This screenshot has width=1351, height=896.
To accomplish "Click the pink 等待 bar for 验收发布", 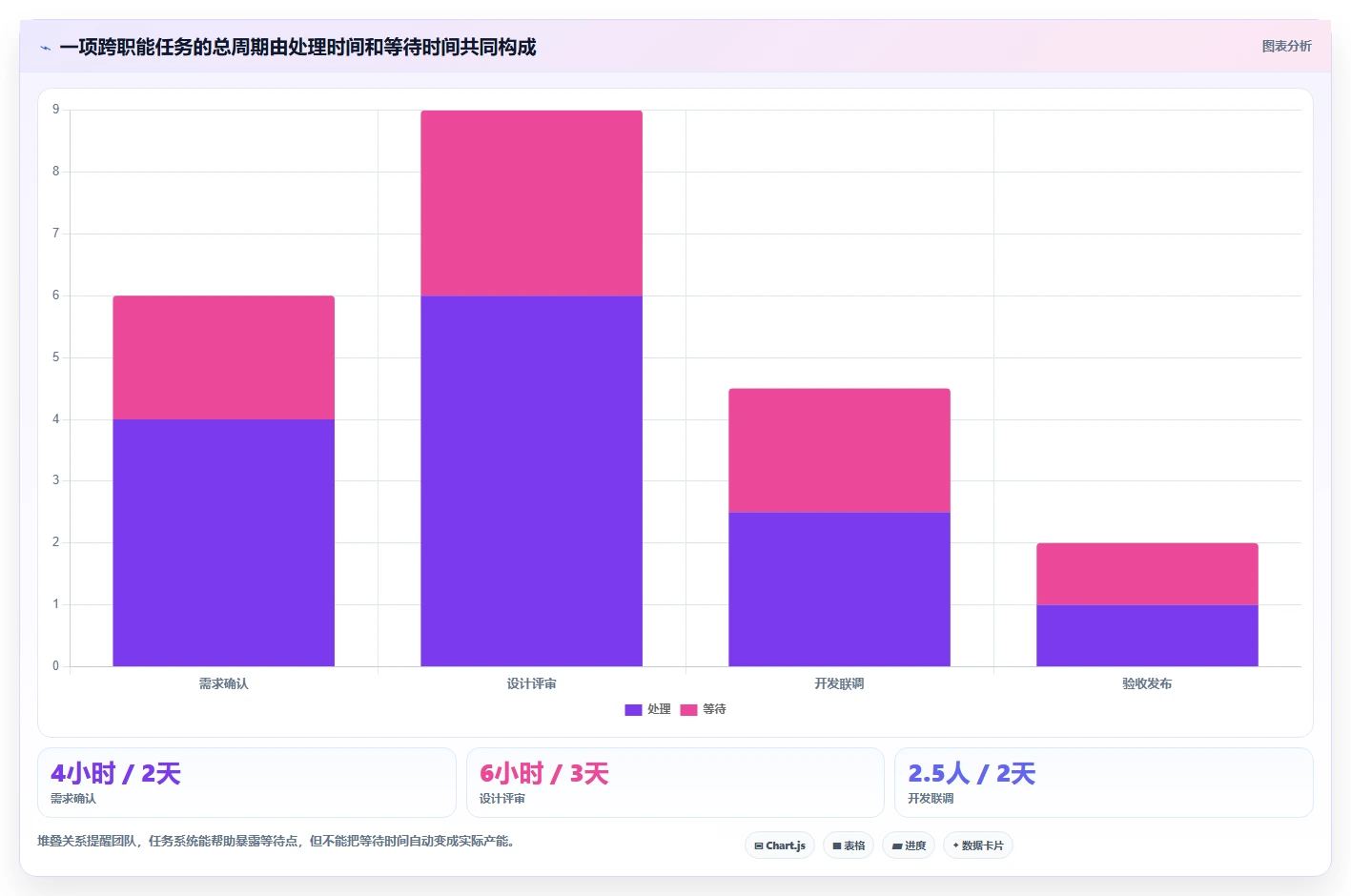I will coord(1147,574).
